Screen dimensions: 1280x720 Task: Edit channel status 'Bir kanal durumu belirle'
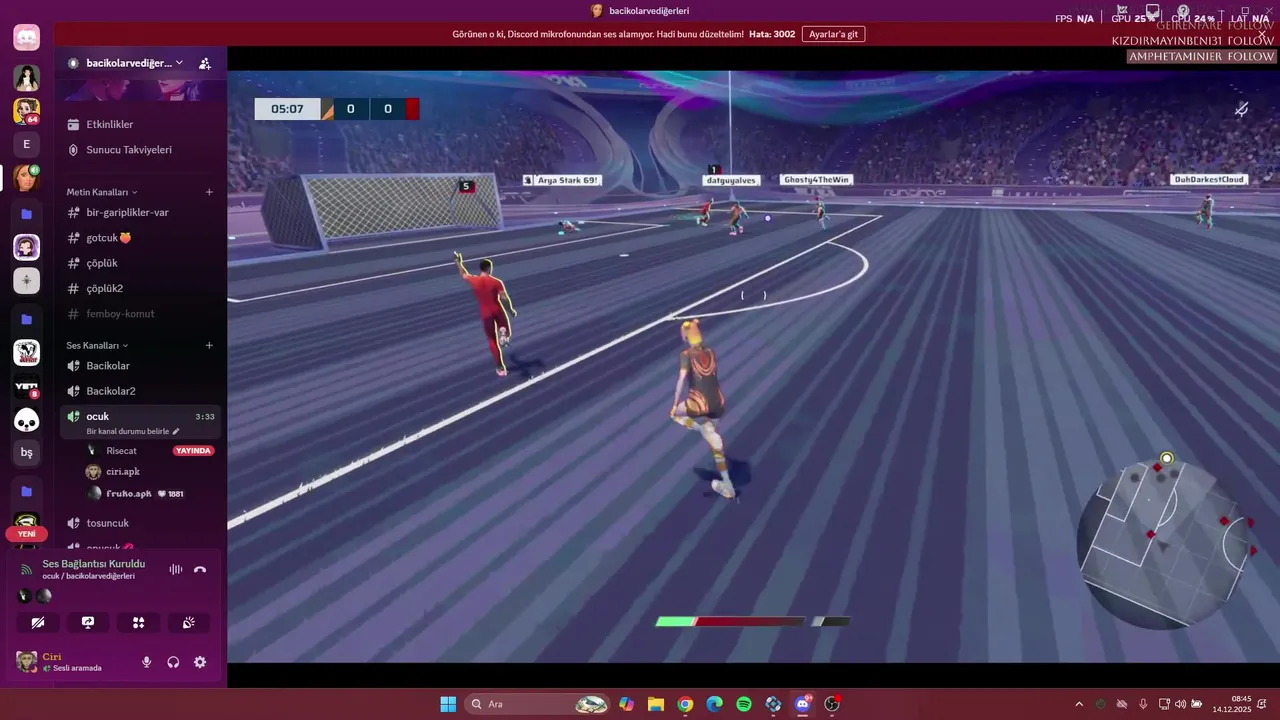click(133, 431)
